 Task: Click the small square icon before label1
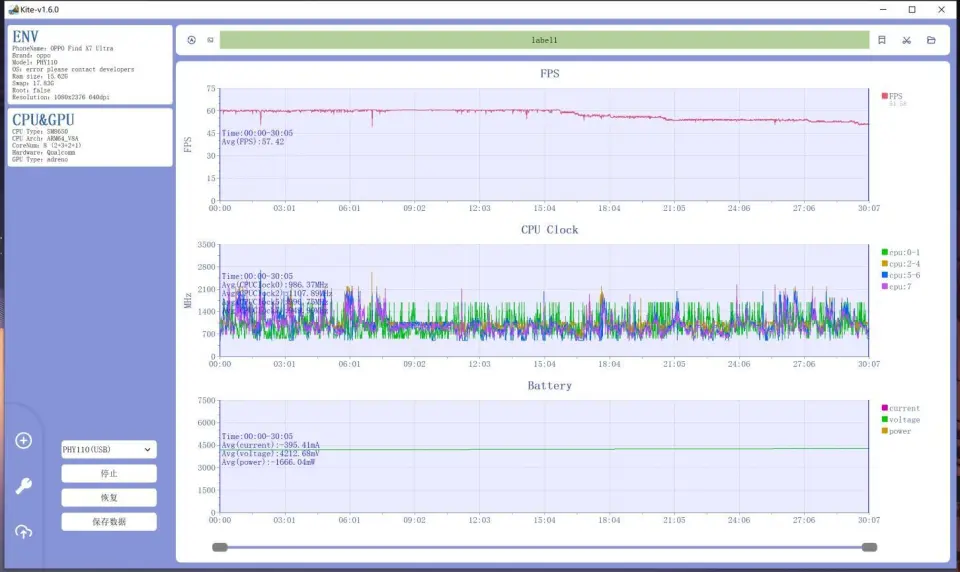(210, 41)
